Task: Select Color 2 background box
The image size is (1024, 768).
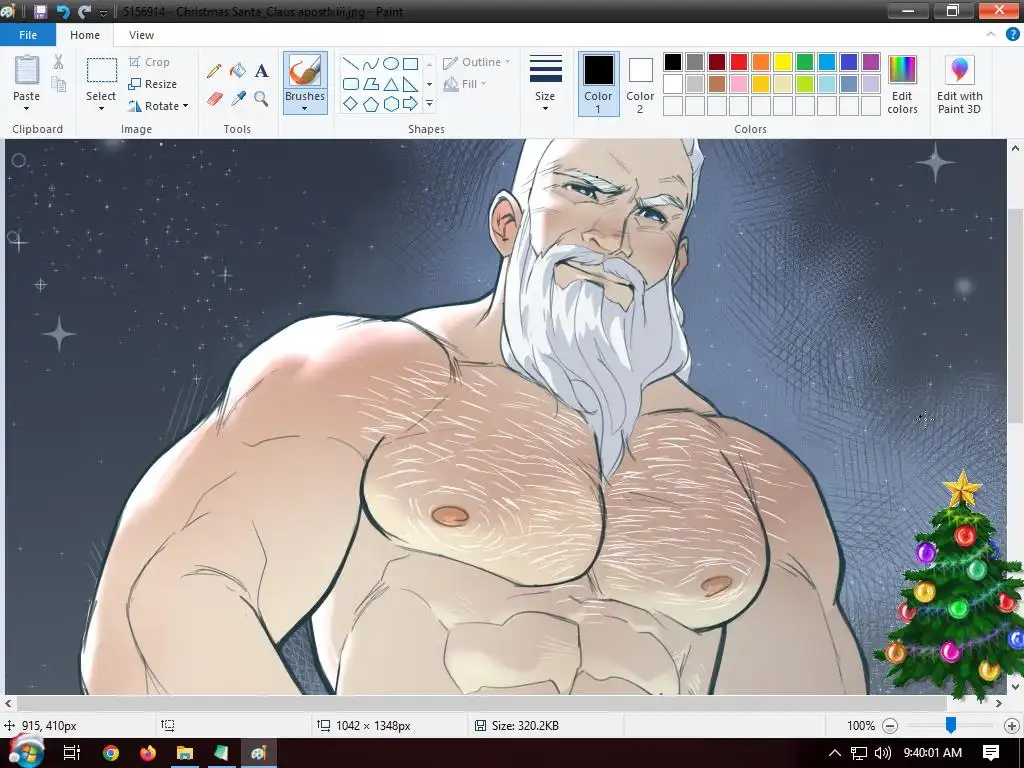Action: pos(640,84)
